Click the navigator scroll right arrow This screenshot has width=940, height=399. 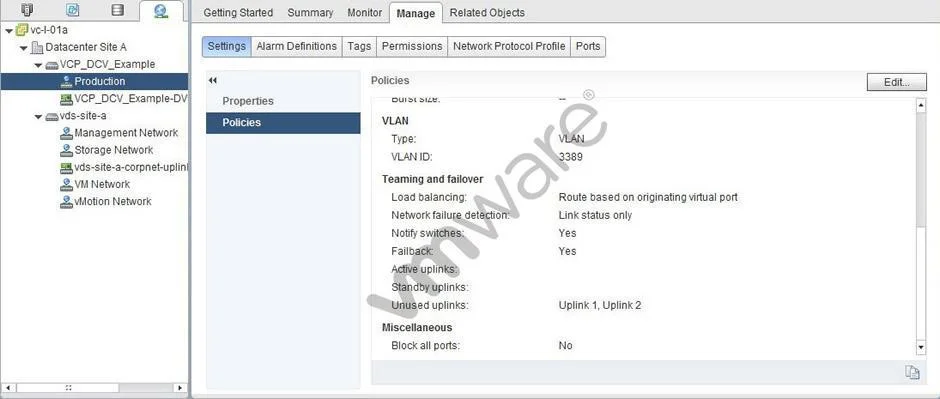click(181, 388)
